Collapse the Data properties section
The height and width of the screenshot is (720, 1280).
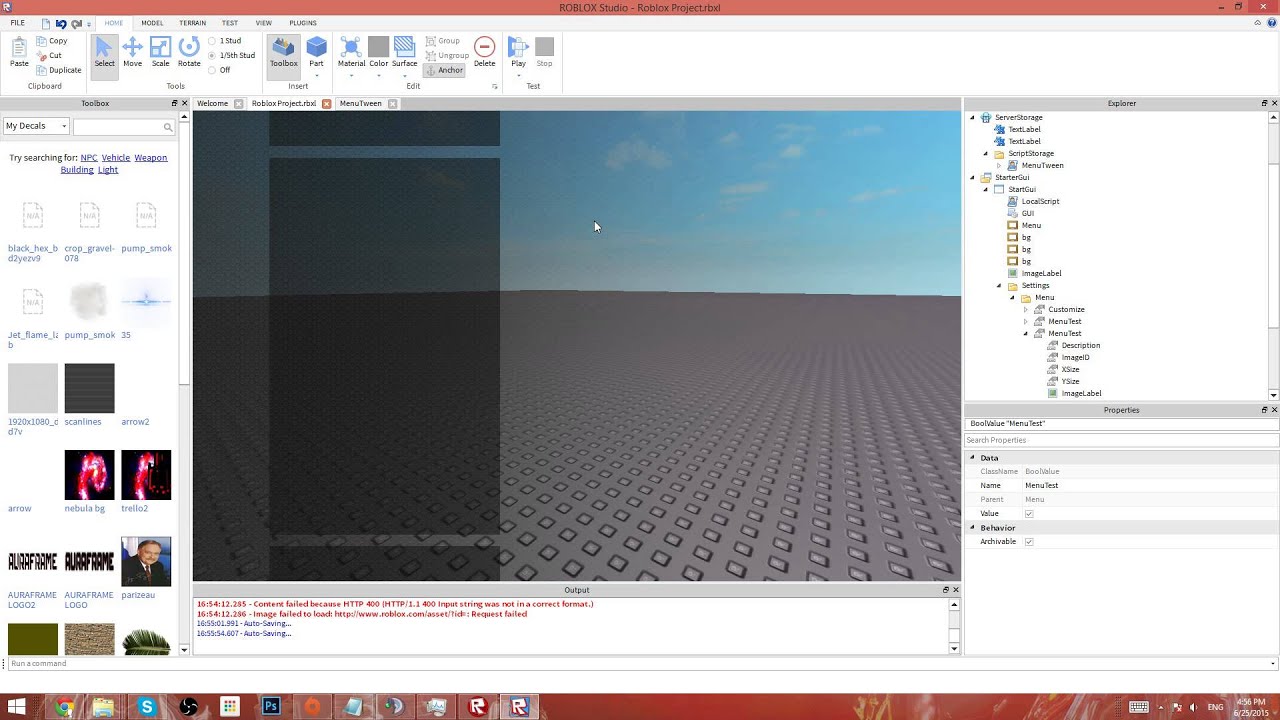click(x=972, y=458)
